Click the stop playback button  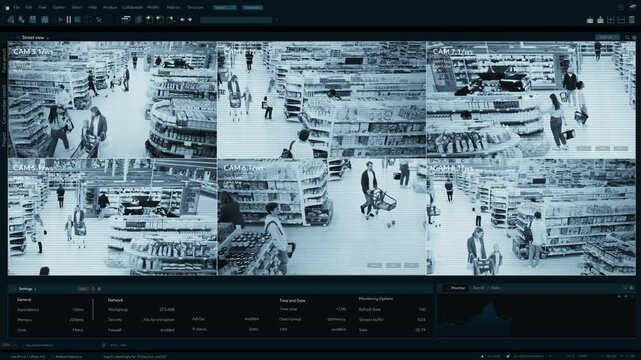click(78, 19)
